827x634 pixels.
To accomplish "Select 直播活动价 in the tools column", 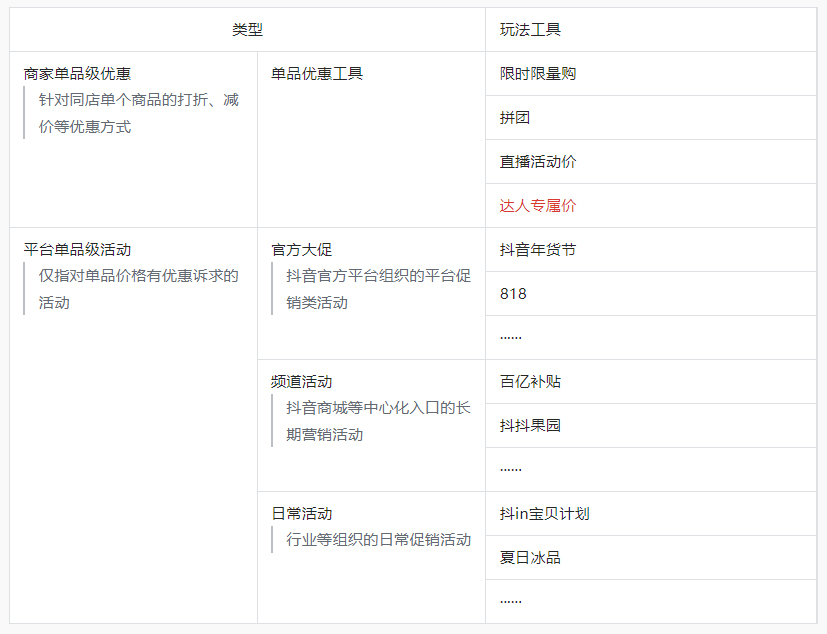I will pos(538,162).
